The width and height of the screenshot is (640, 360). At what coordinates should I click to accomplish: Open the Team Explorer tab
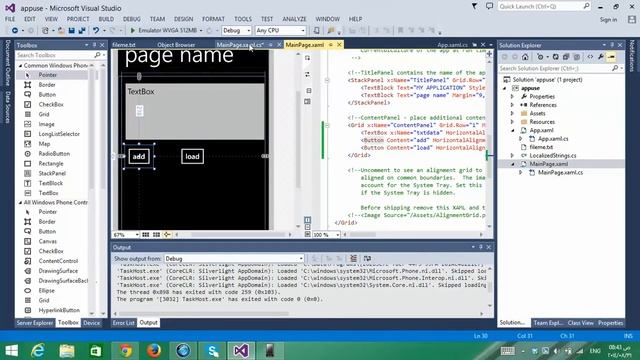click(548, 323)
